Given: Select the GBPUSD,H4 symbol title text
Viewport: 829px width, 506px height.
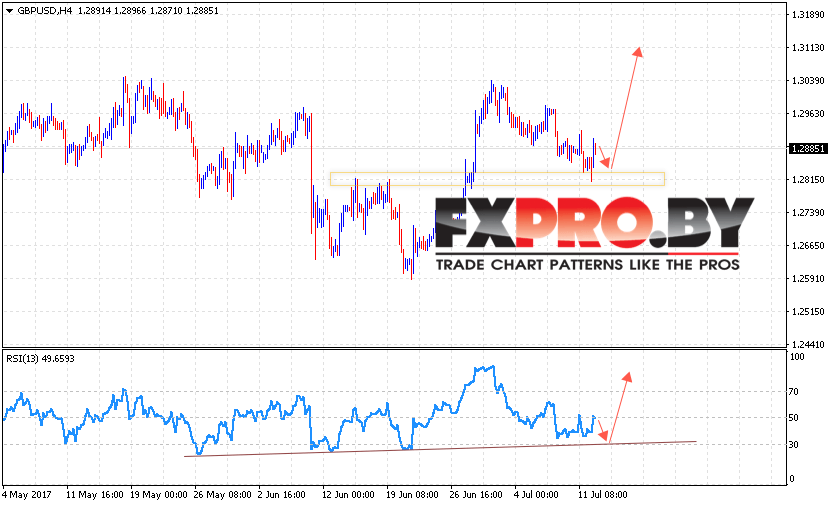Looking at the screenshot, I should (44, 11).
